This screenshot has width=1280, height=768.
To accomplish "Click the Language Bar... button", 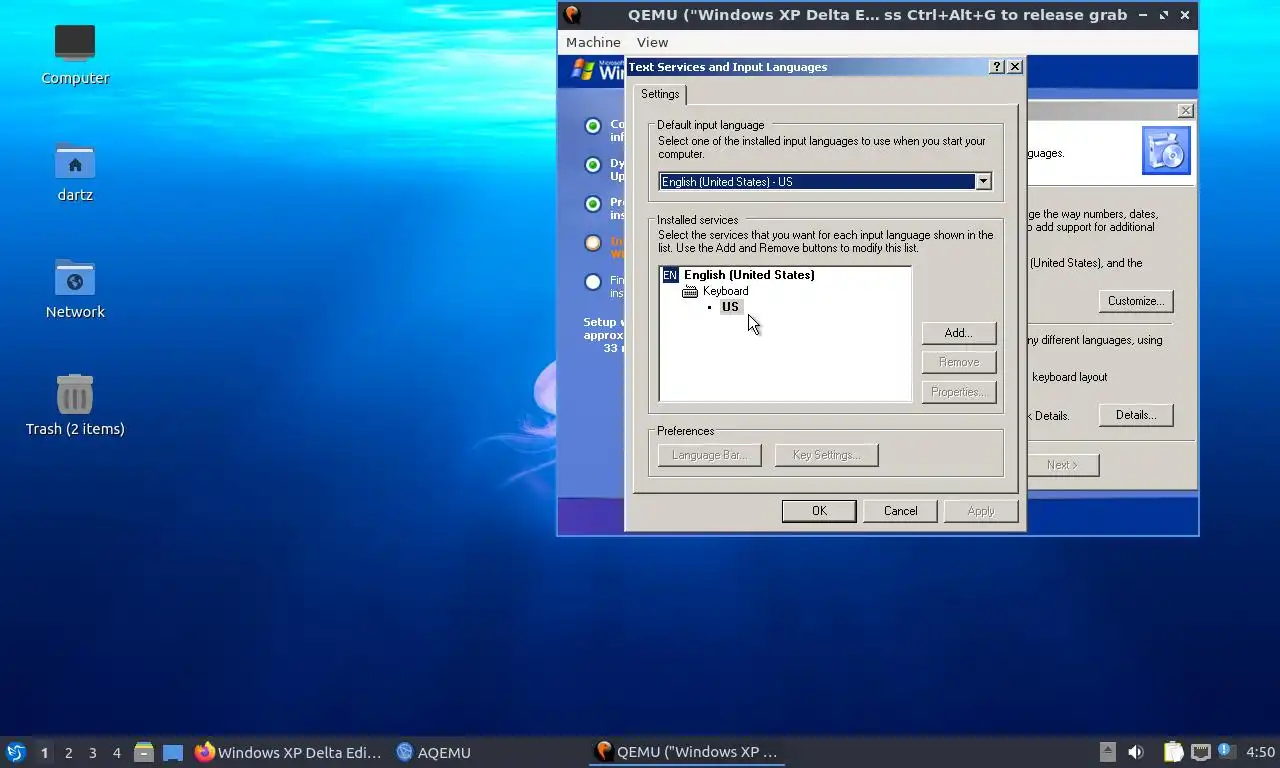I will coord(709,455).
